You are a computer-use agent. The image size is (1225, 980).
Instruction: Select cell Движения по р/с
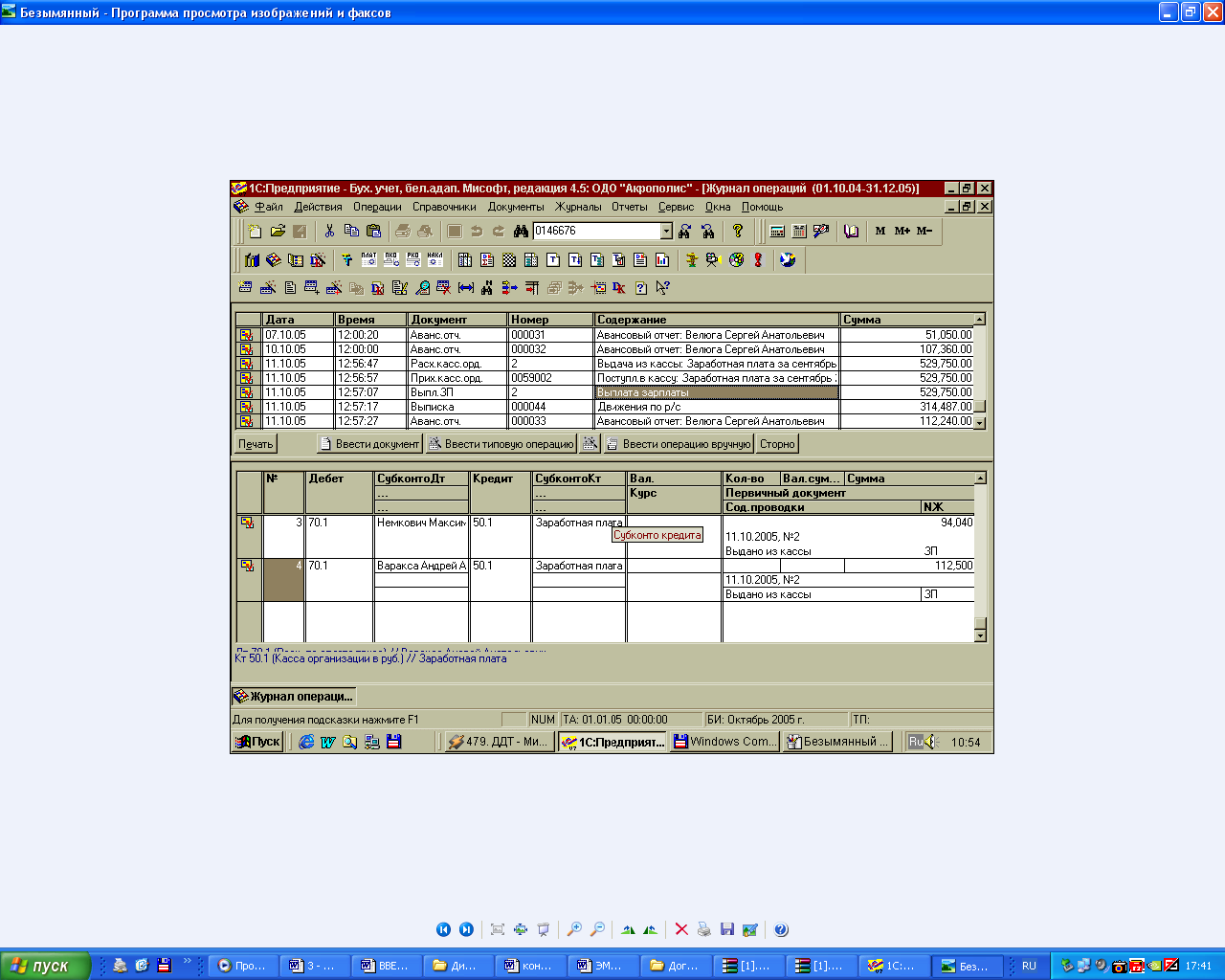point(717,407)
